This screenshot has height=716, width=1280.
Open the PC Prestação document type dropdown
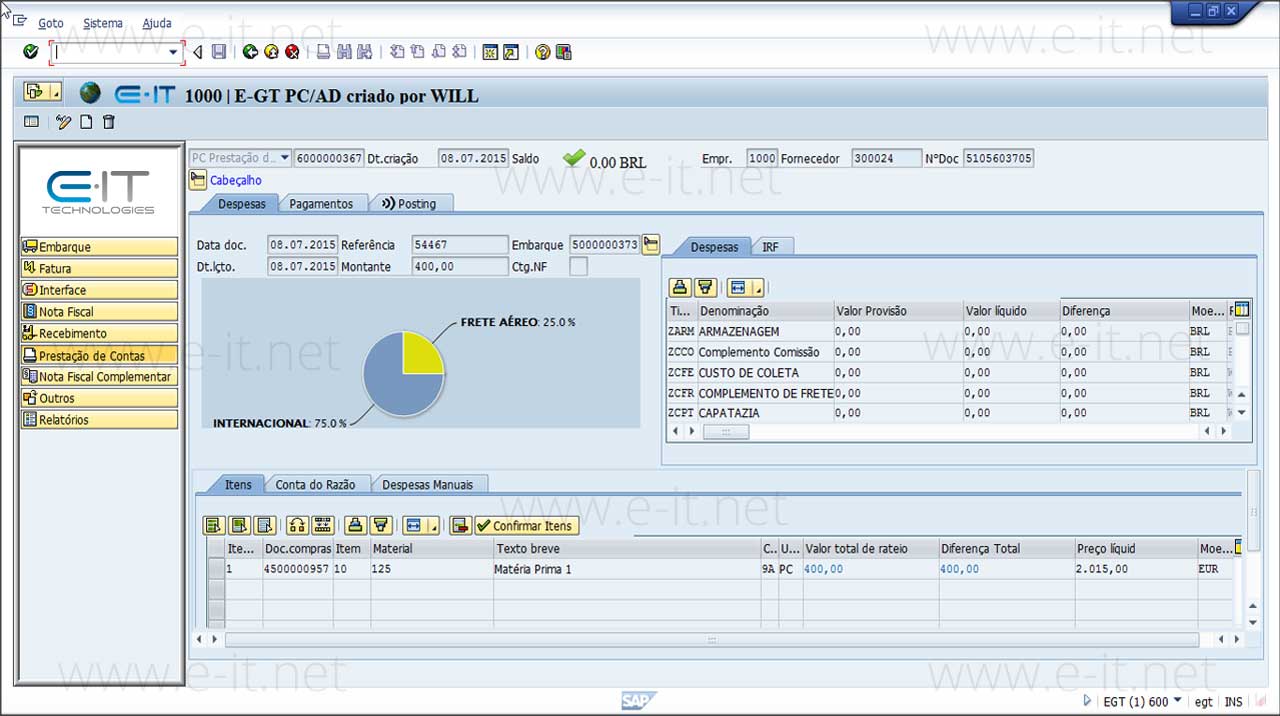[x=285, y=158]
